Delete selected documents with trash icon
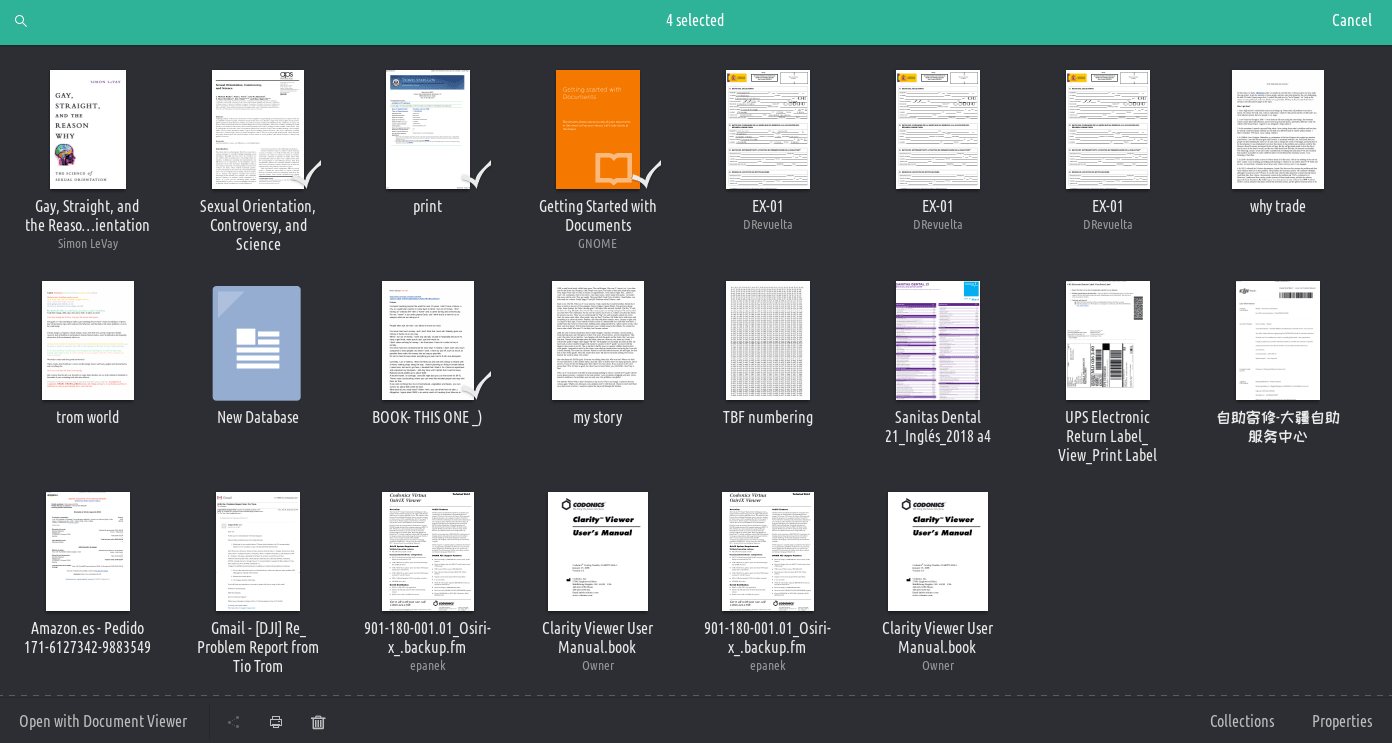1392x743 pixels. 318,721
